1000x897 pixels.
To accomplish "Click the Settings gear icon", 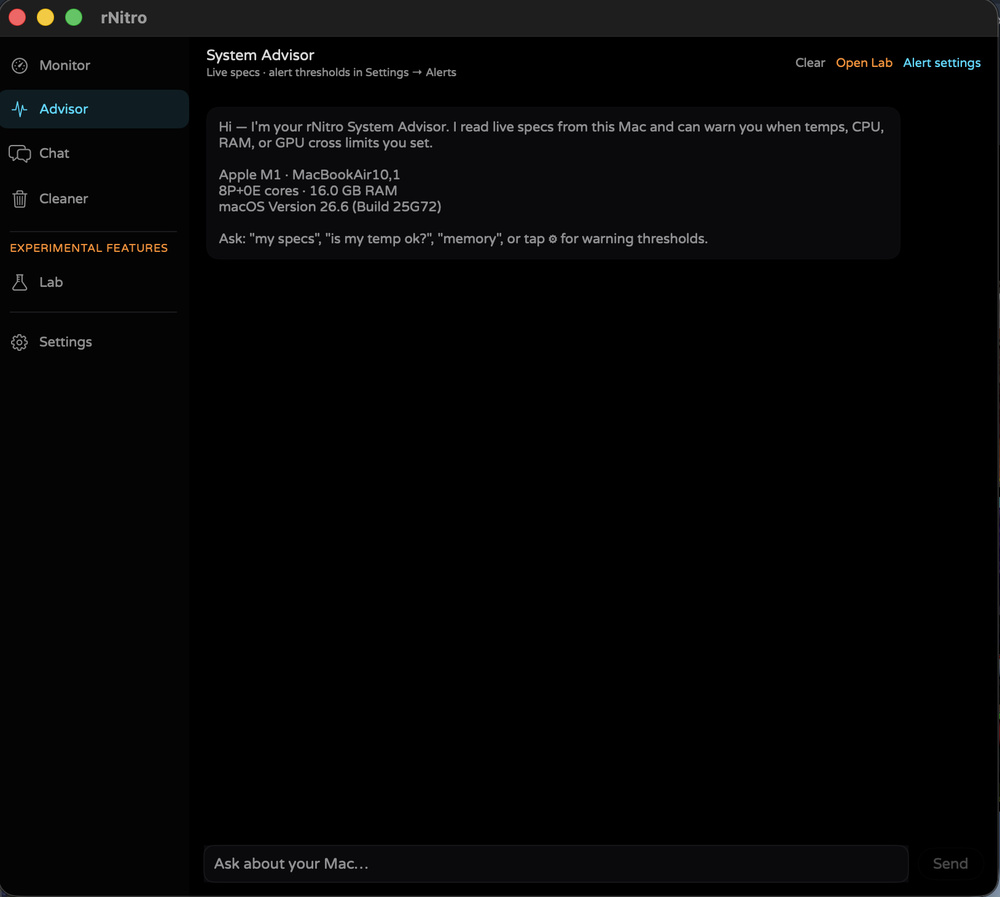I will pyautogui.click(x=20, y=343).
